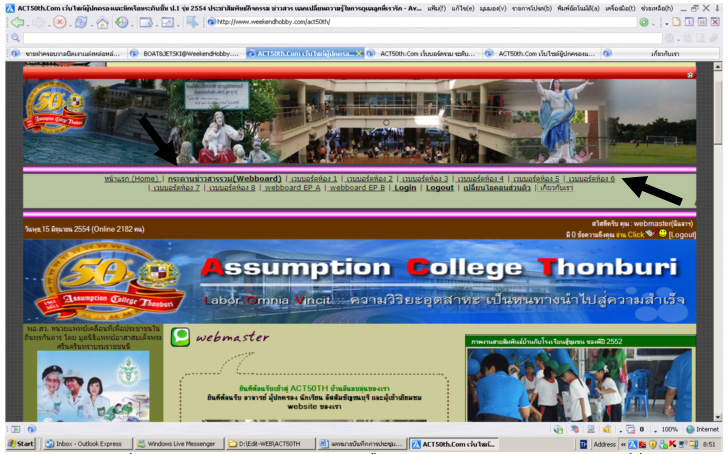Click the Login link in site menu

pos(405,188)
